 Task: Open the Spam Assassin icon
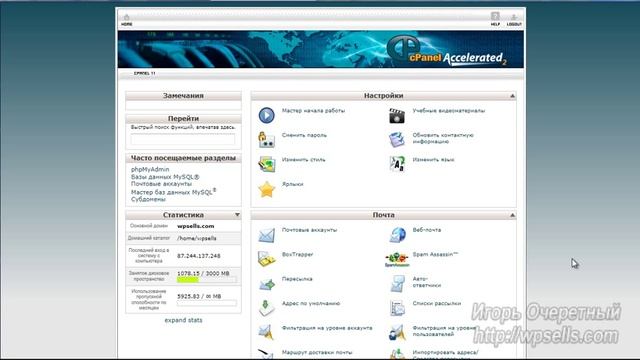pyautogui.click(x=397, y=260)
